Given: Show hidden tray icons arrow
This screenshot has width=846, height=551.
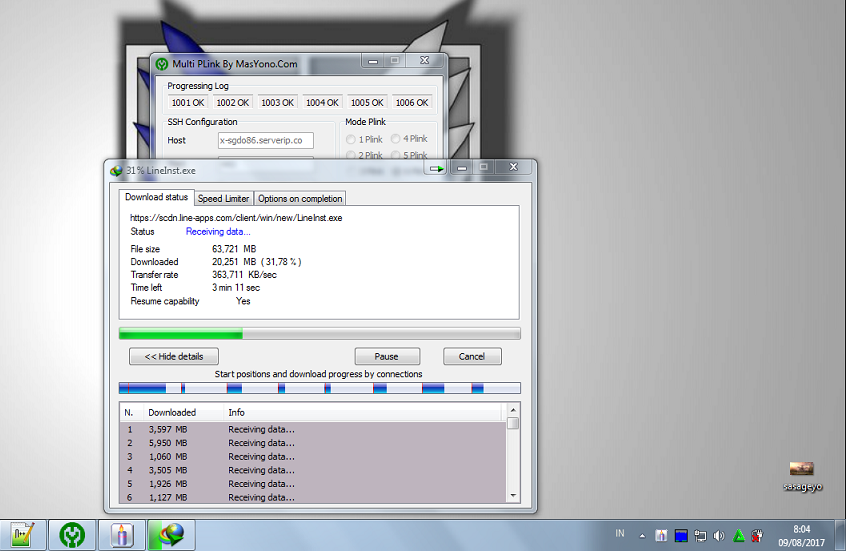Looking at the screenshot, I should click(x=642, y=536).
